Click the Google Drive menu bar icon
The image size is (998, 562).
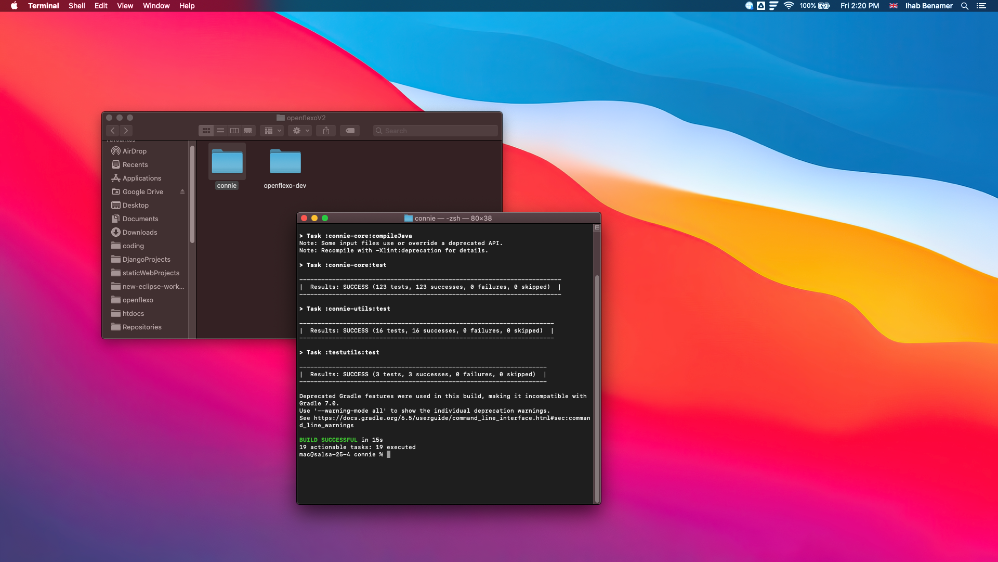point(761,6)
